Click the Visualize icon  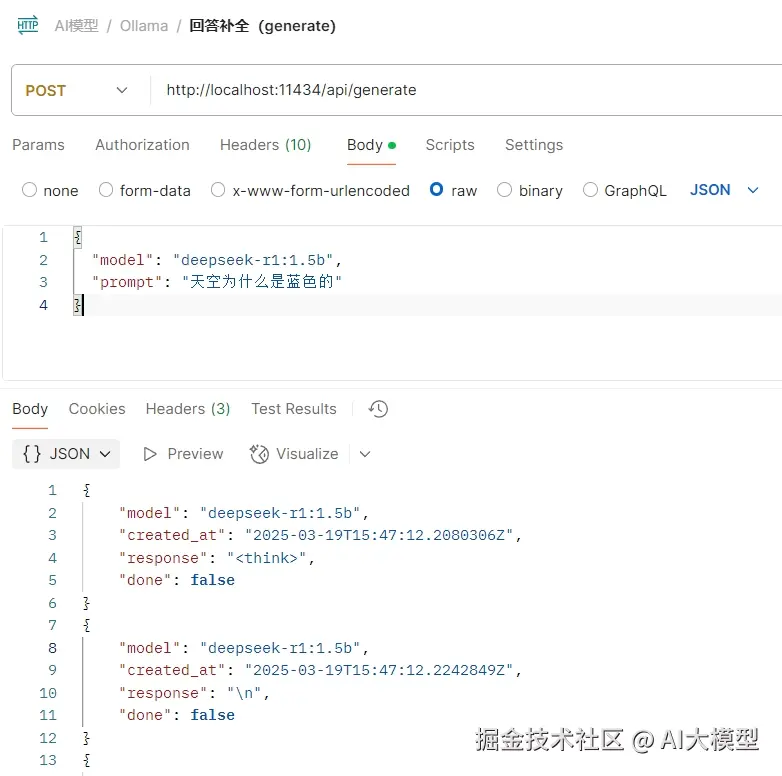259,454
